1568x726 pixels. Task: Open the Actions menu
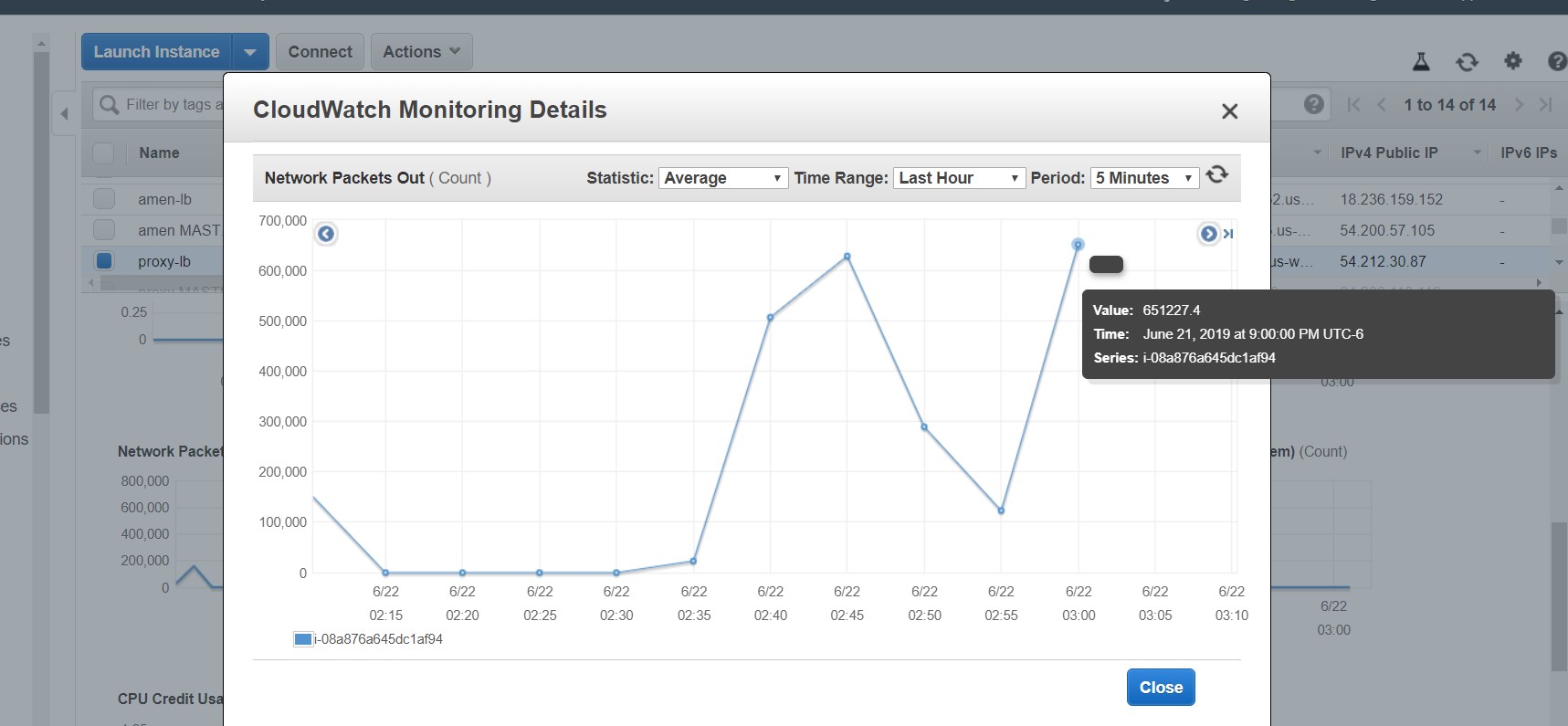(422, 52)
